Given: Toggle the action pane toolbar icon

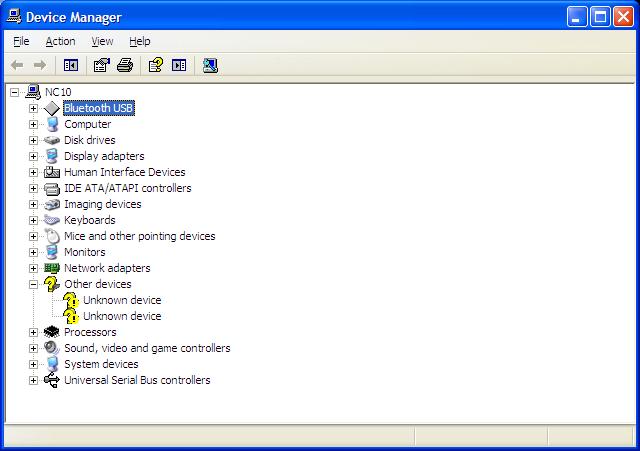Looking at the screenshot, I should pos(179,65).
